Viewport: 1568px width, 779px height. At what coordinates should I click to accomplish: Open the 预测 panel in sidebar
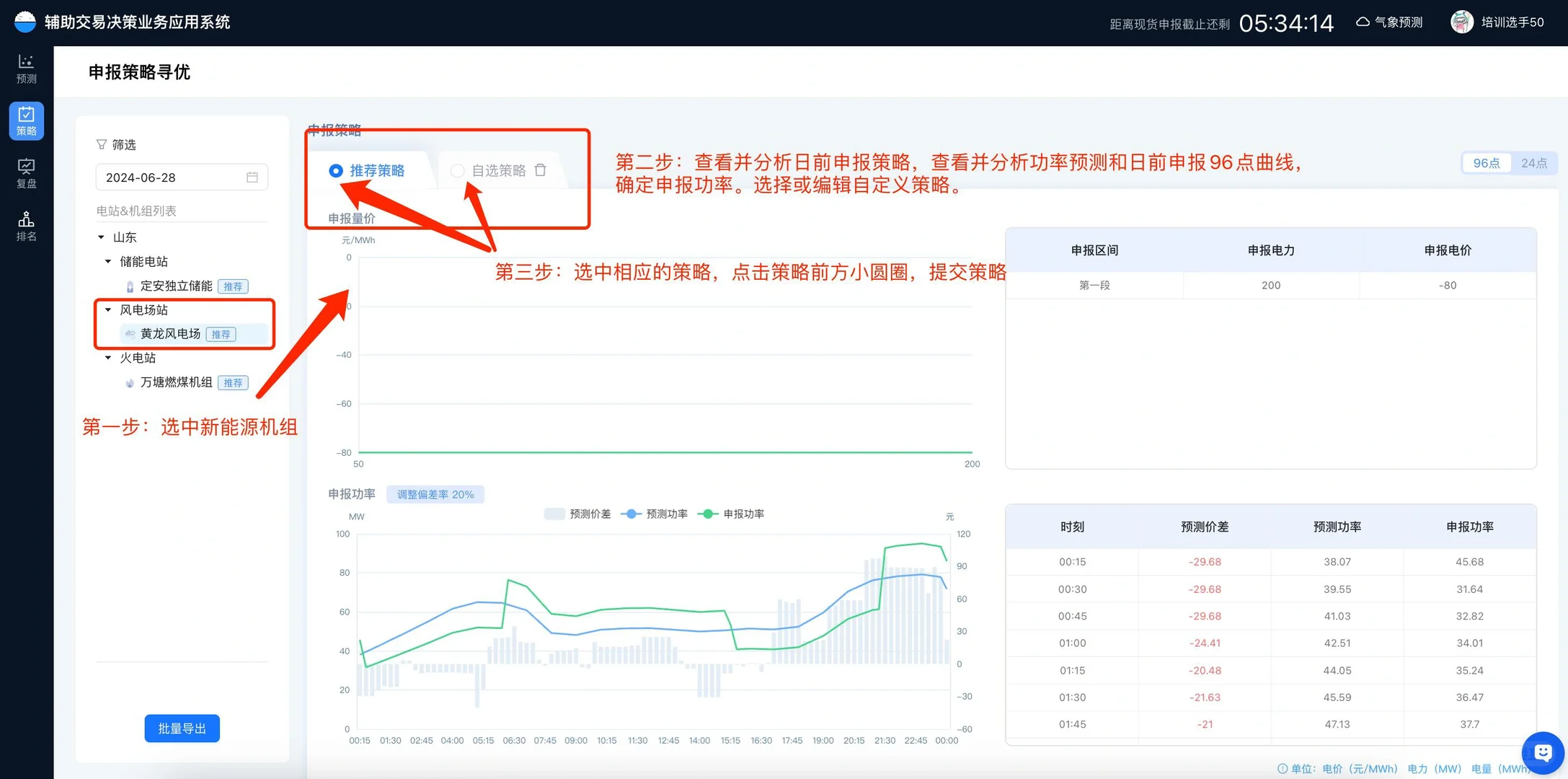[26, 69]
